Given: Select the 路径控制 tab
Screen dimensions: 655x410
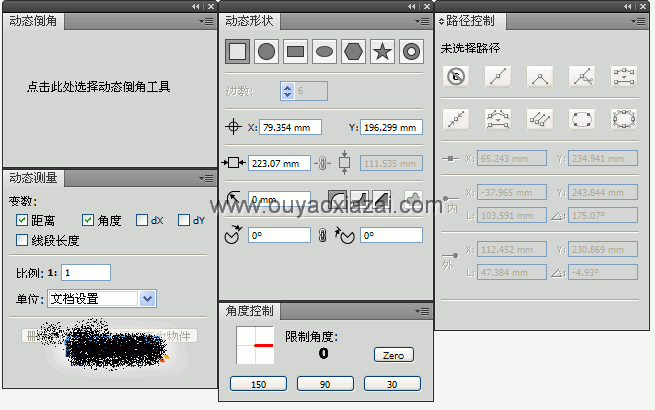Looking at the screenshot, I should point(470,21).
